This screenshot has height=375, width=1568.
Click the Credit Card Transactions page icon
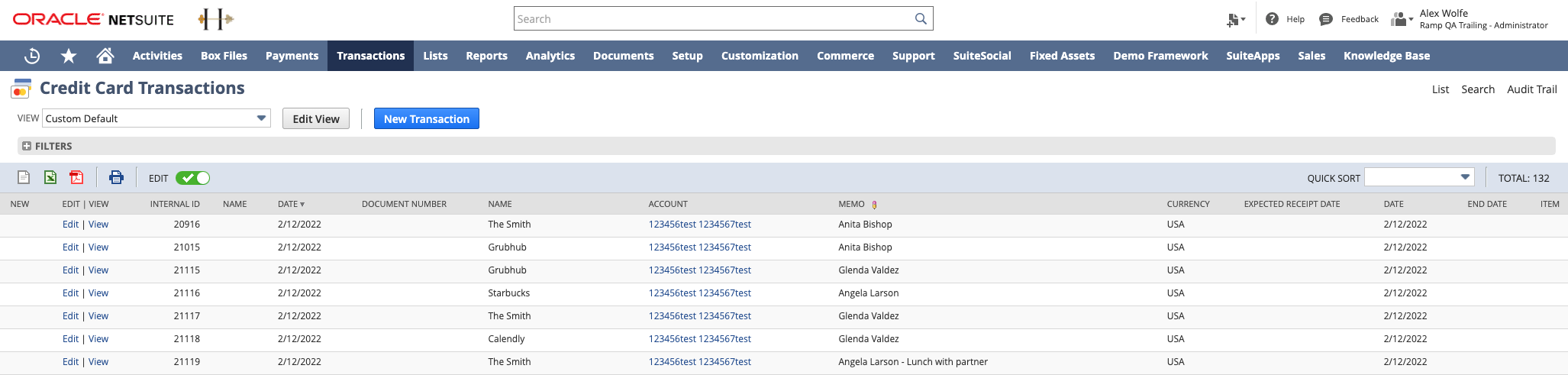pos(21,89)
